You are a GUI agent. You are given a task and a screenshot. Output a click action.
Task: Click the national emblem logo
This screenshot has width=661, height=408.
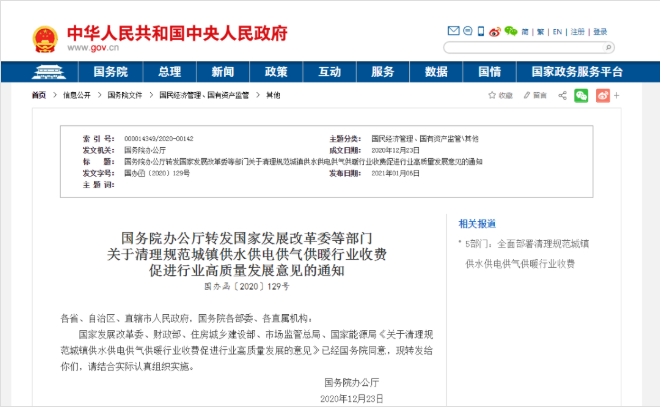(x=42, y=35)
